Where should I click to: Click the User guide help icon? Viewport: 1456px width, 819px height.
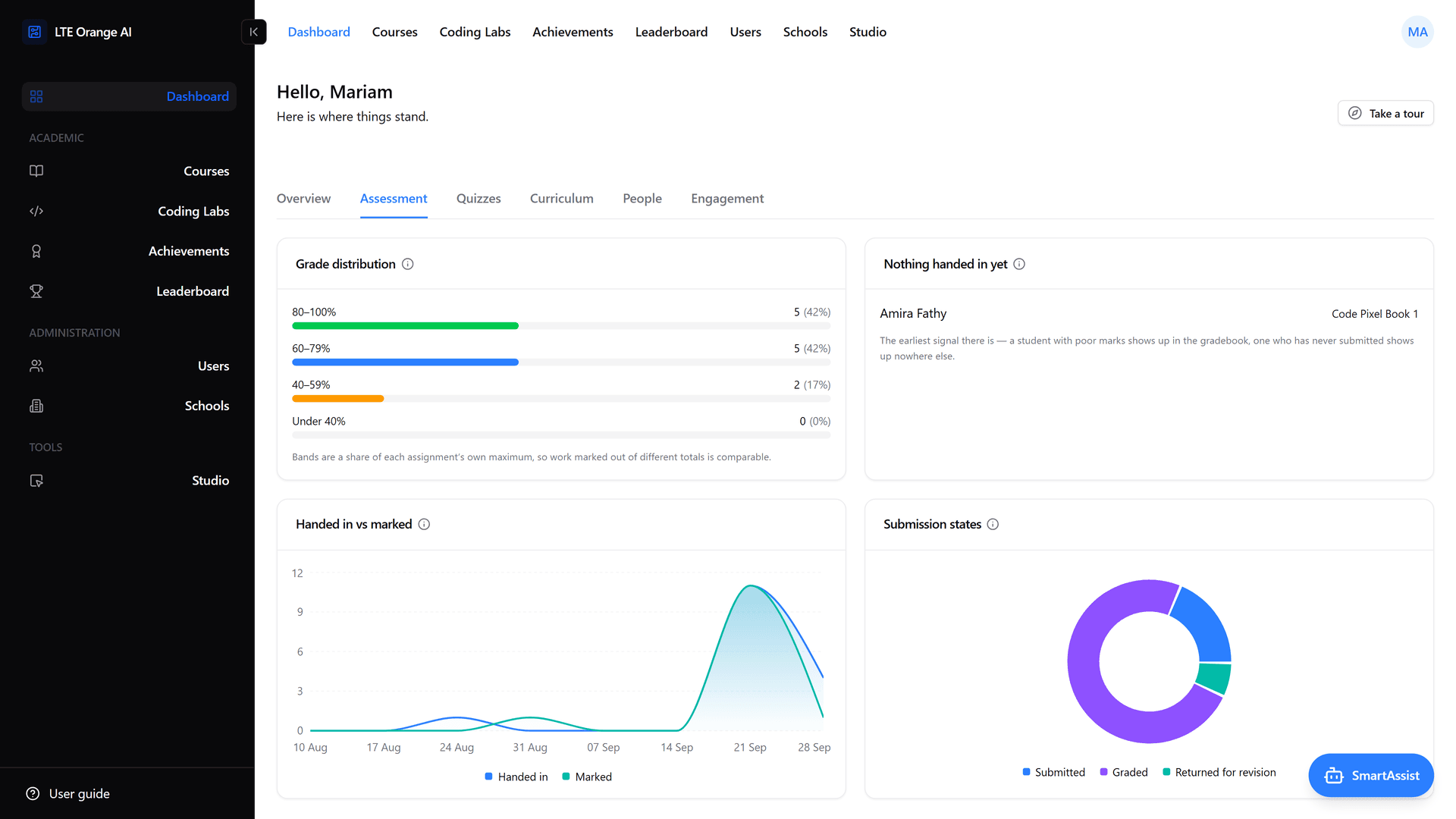(33, 793)
